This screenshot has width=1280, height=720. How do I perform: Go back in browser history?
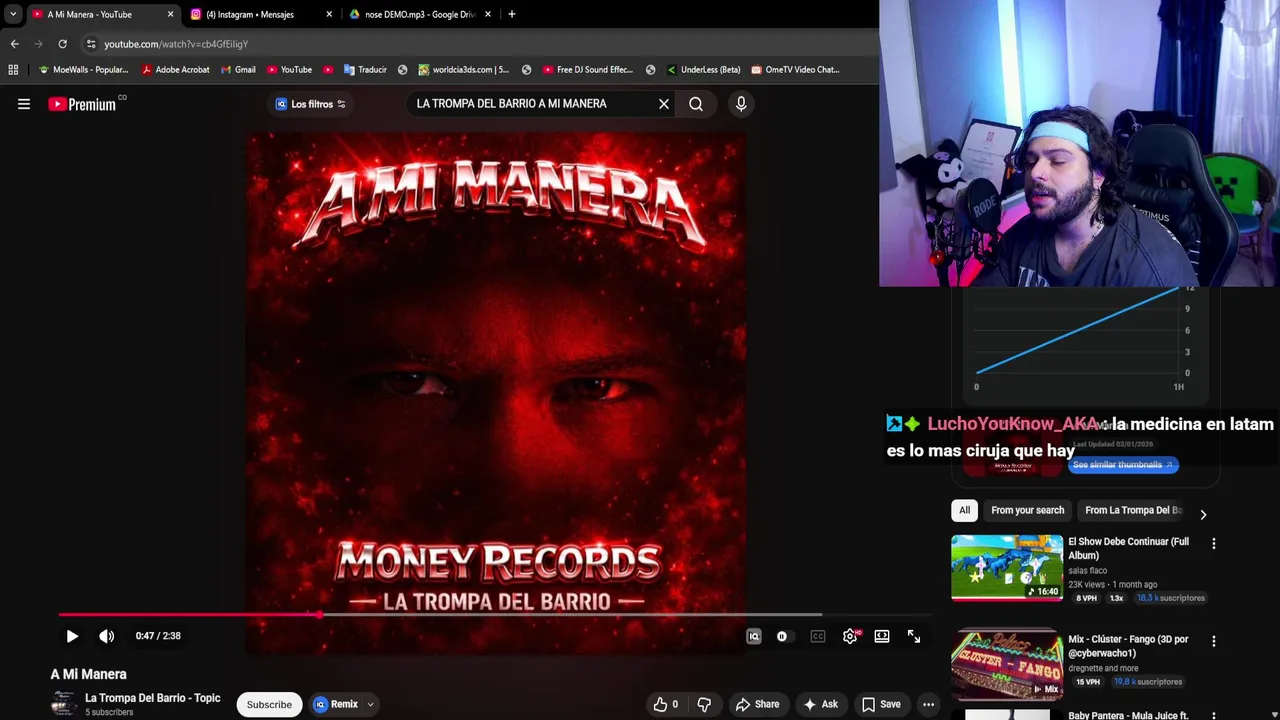(15, 44)
